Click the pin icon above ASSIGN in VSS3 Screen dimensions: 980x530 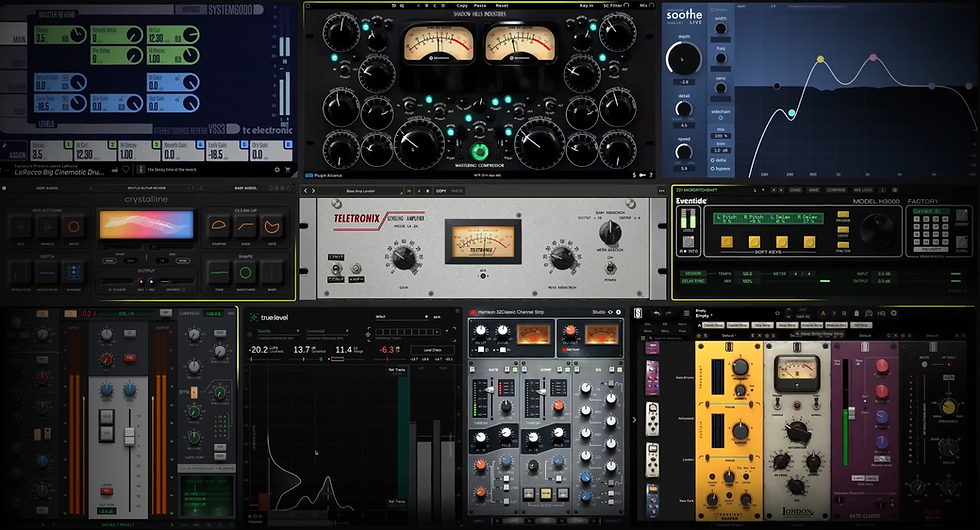(4, 146)
